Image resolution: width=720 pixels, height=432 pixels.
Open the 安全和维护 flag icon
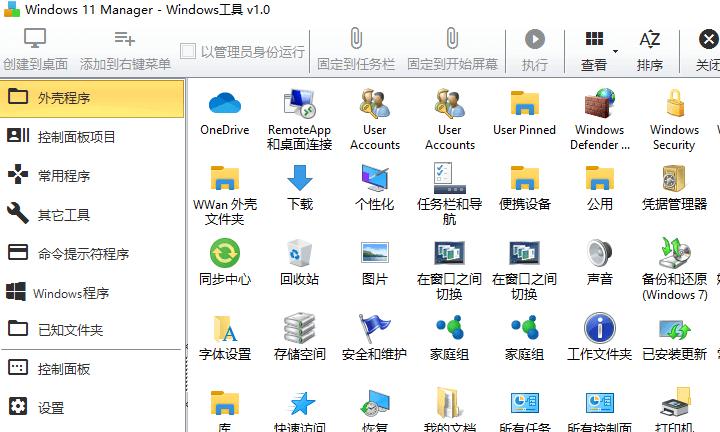(374, 329)
